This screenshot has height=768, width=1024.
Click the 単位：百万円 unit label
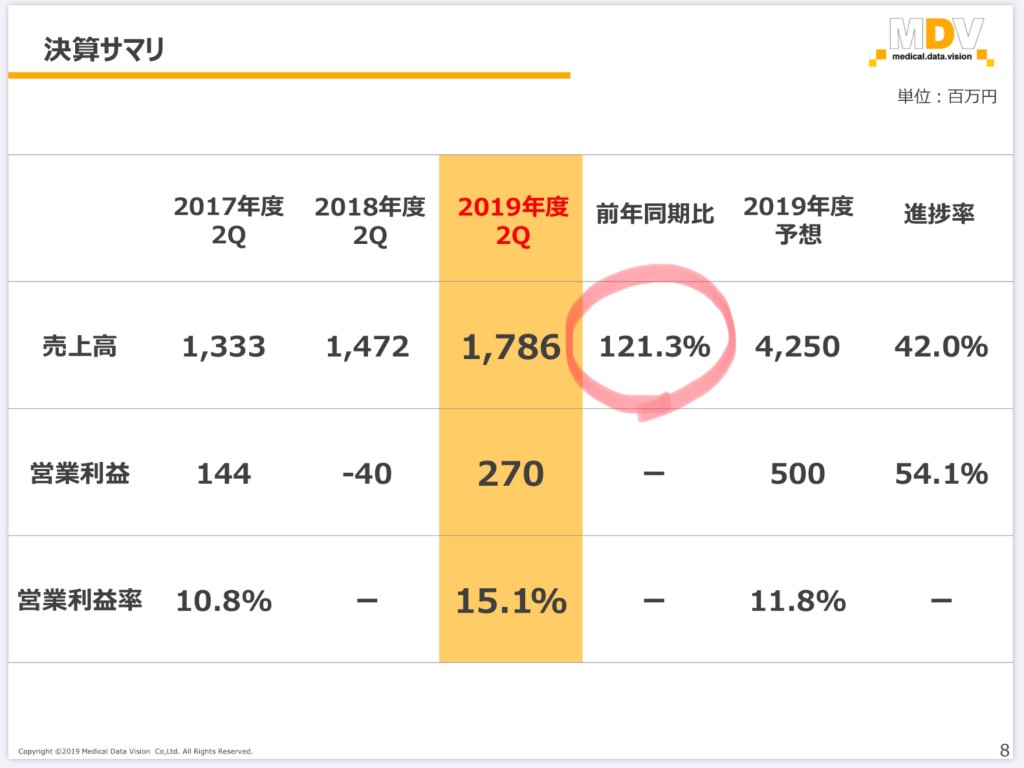click(x=947, y=97)
